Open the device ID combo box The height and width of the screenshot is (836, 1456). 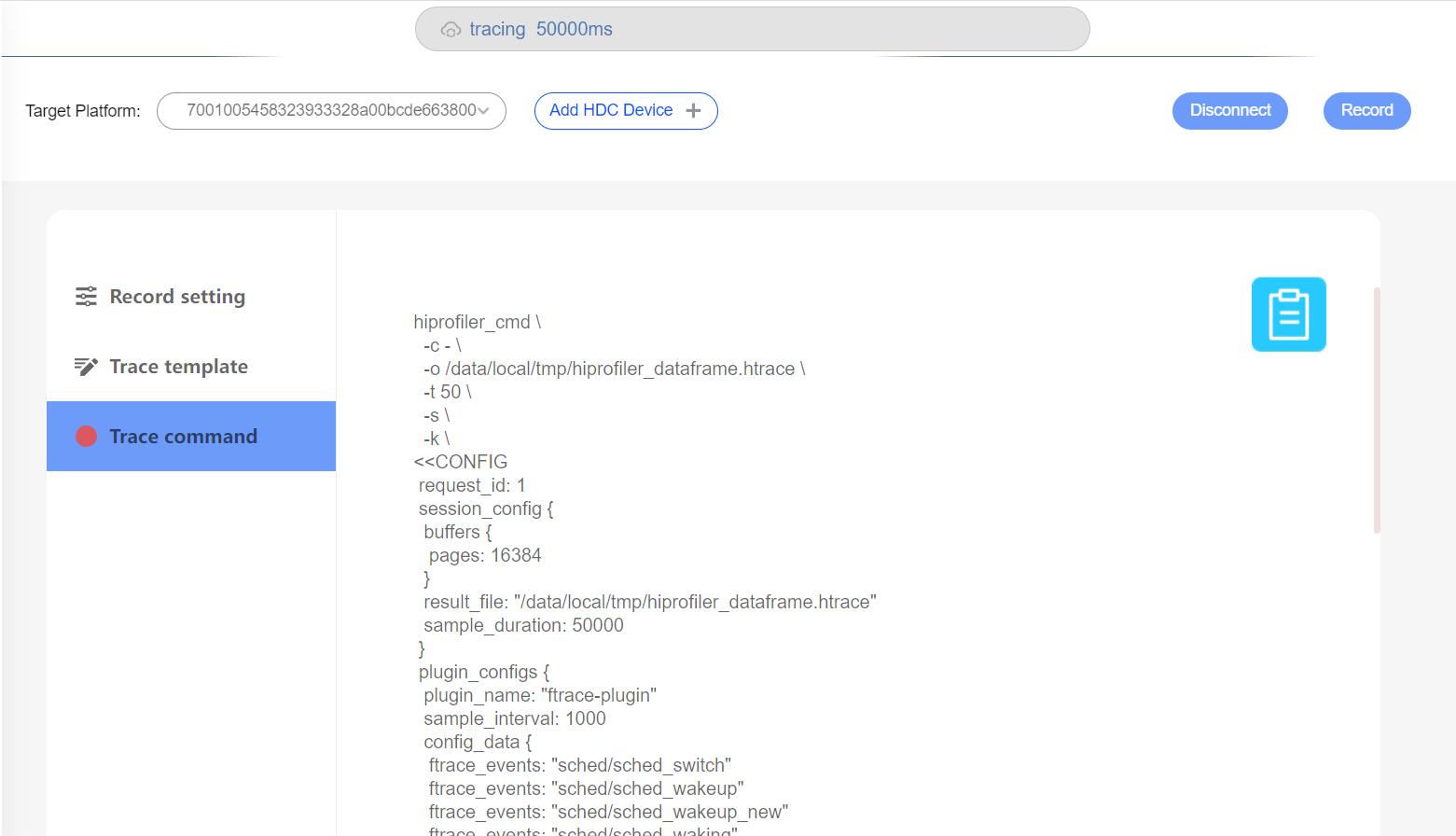331,111
